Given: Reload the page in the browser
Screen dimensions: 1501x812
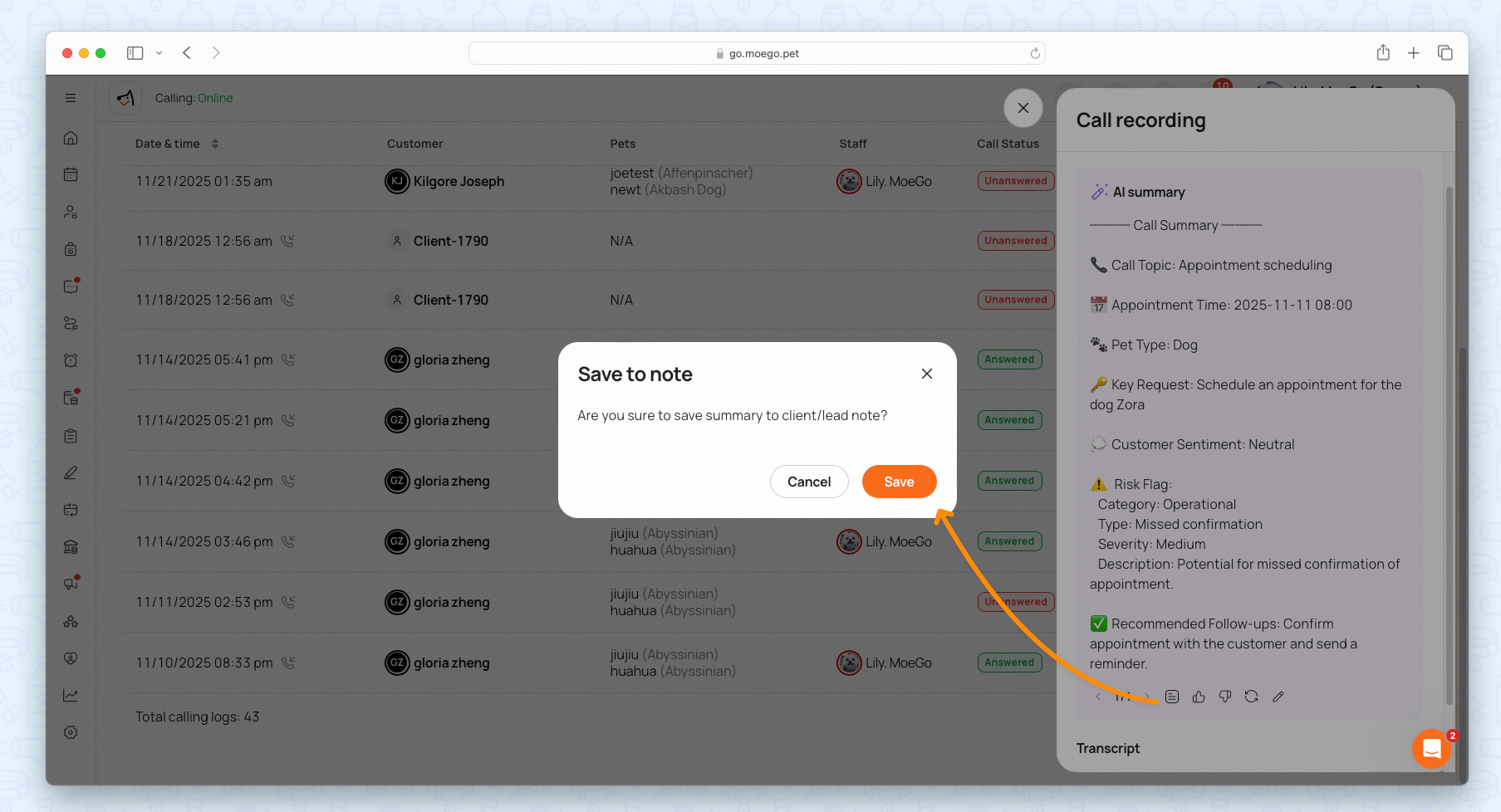Looking at the screenshot, I should click(1035, 53).
